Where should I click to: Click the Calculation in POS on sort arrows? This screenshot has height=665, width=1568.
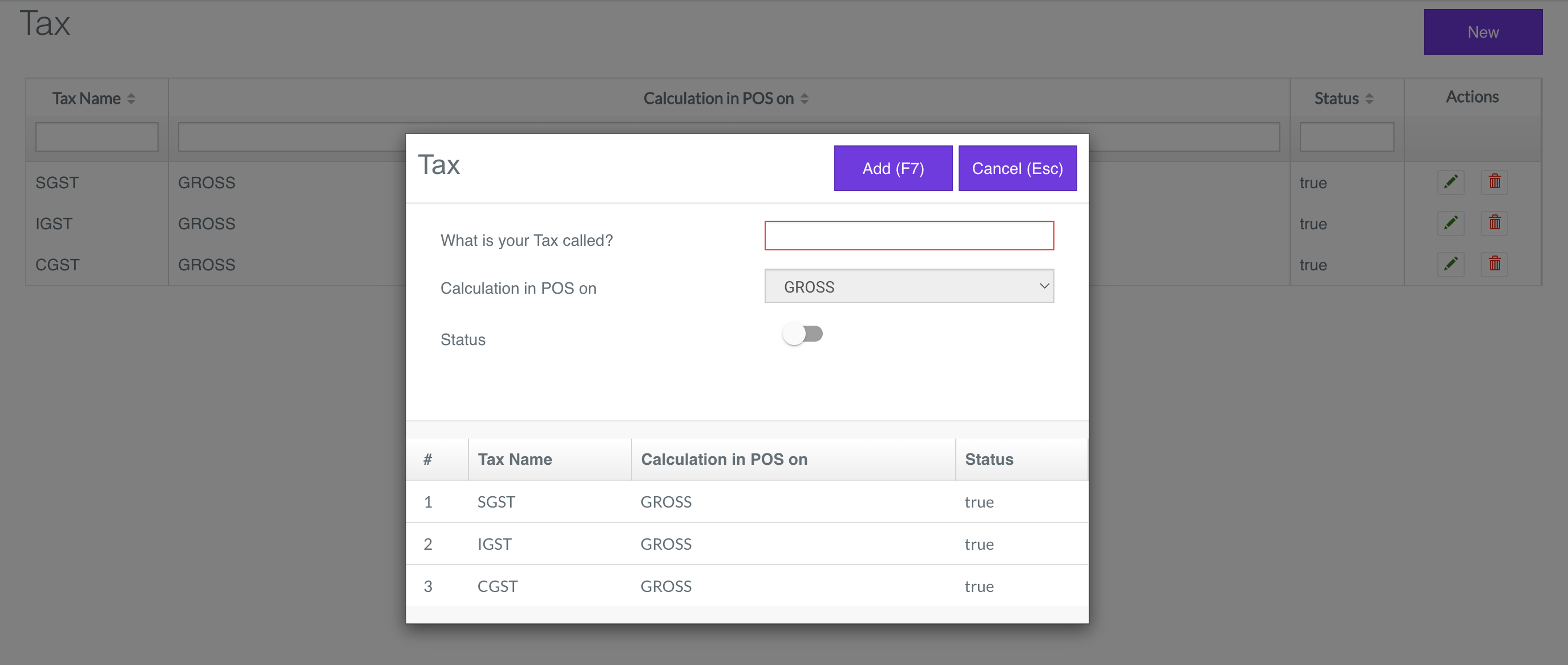tap(805, 99)
